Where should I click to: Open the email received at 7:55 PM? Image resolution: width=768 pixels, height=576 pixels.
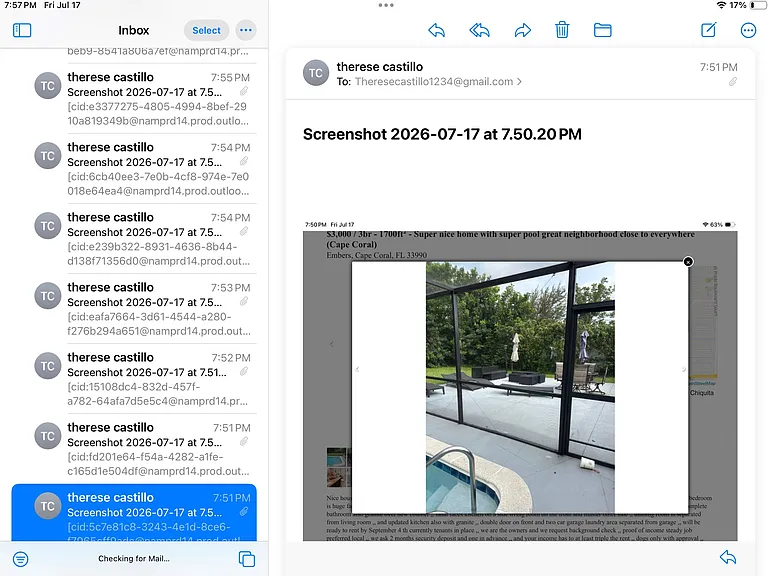(x=134, y=98)
